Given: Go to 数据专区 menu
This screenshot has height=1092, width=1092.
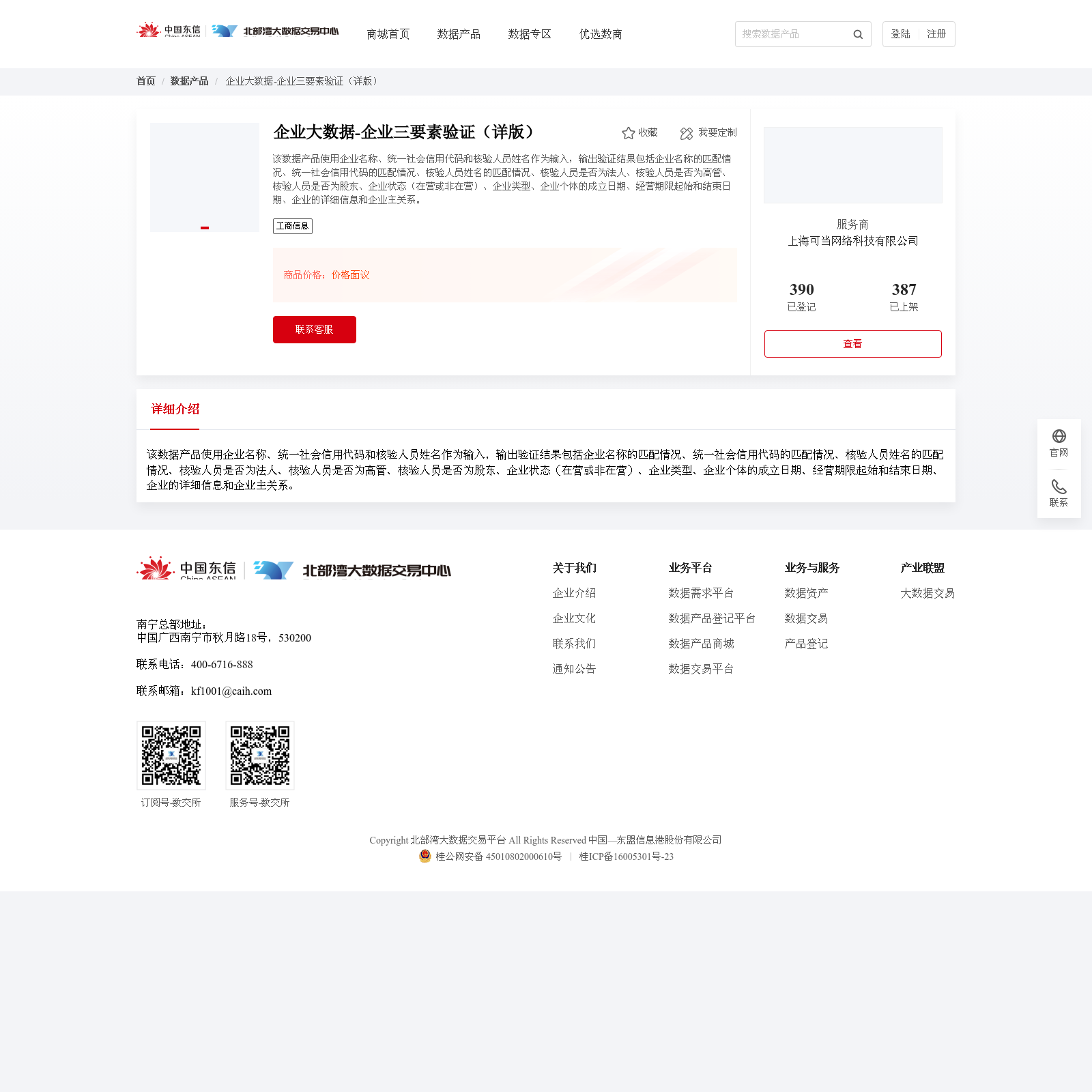Looking at the screenshot, I should 530,34.
